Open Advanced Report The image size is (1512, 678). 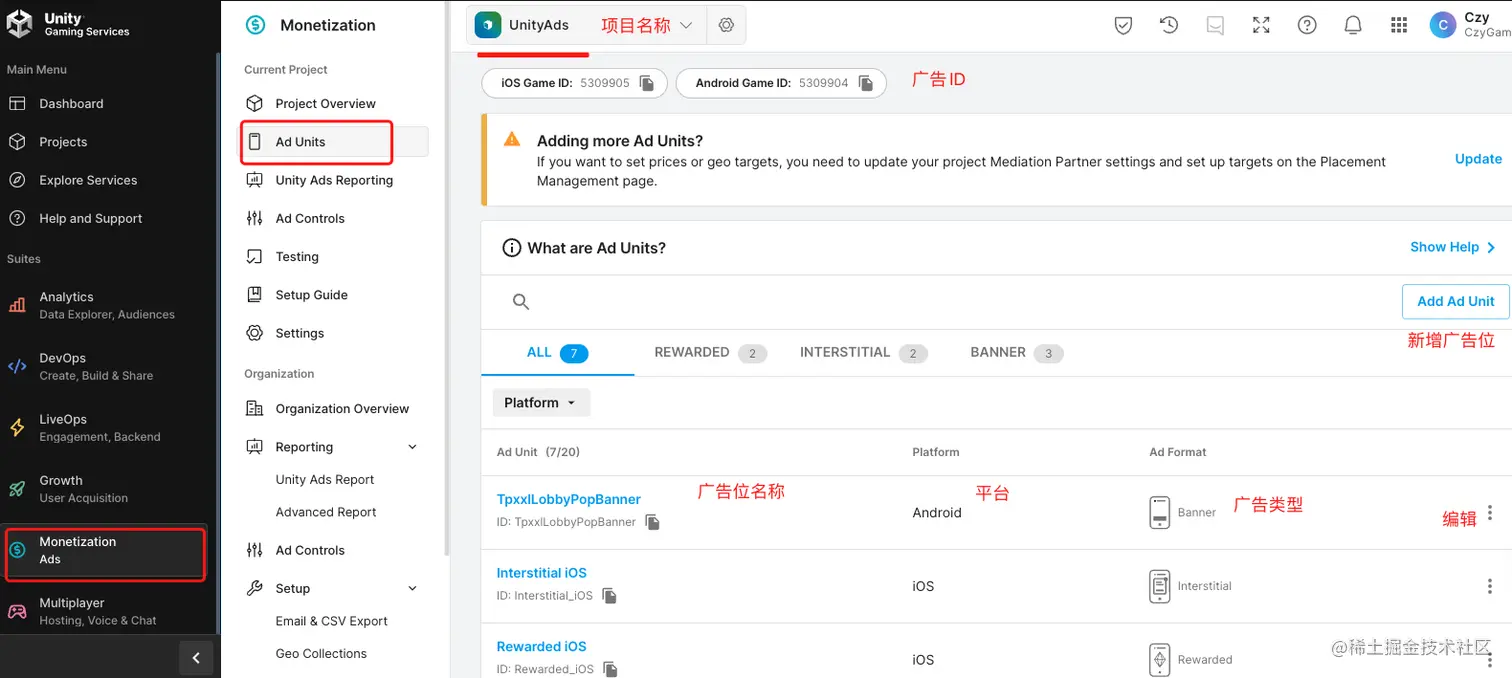tap(326, 512)
